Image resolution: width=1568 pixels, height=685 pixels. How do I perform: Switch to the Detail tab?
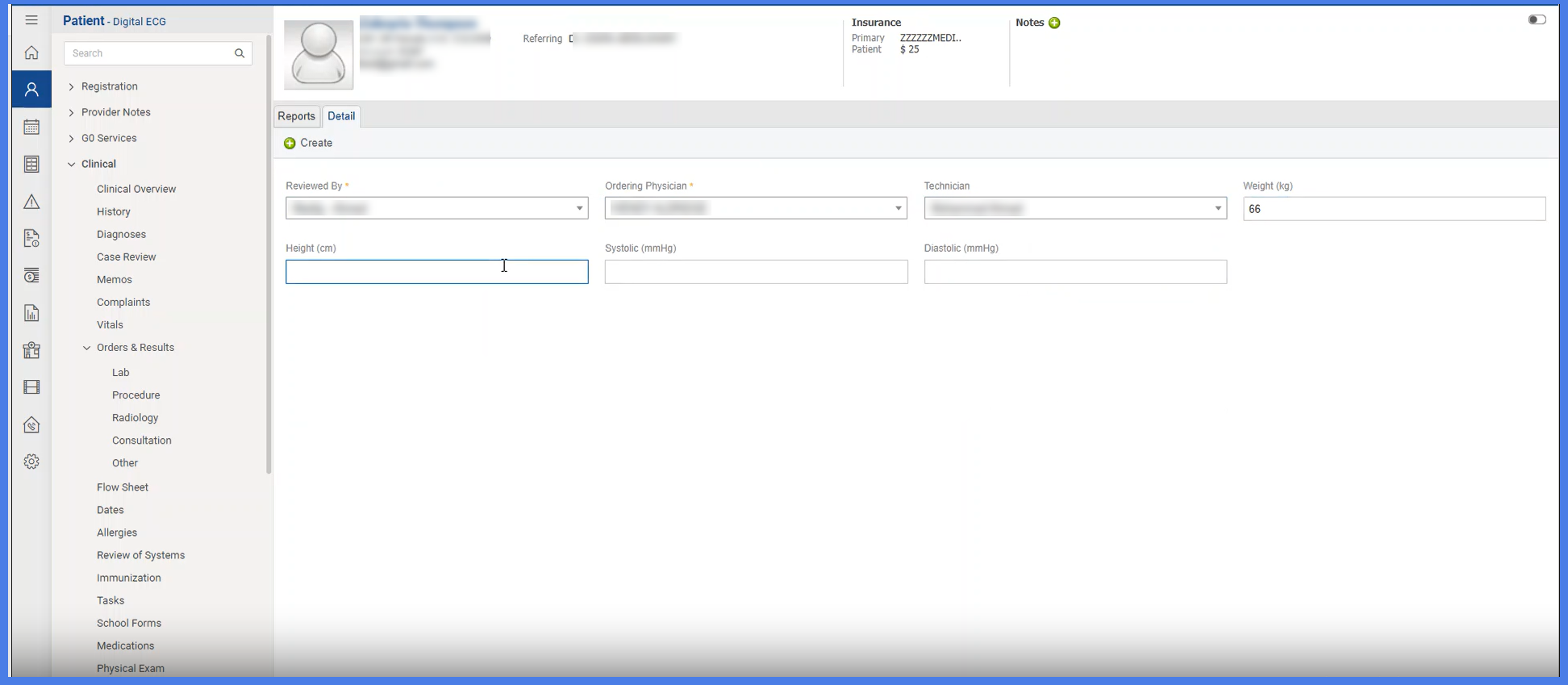click(x=341, y=116)
